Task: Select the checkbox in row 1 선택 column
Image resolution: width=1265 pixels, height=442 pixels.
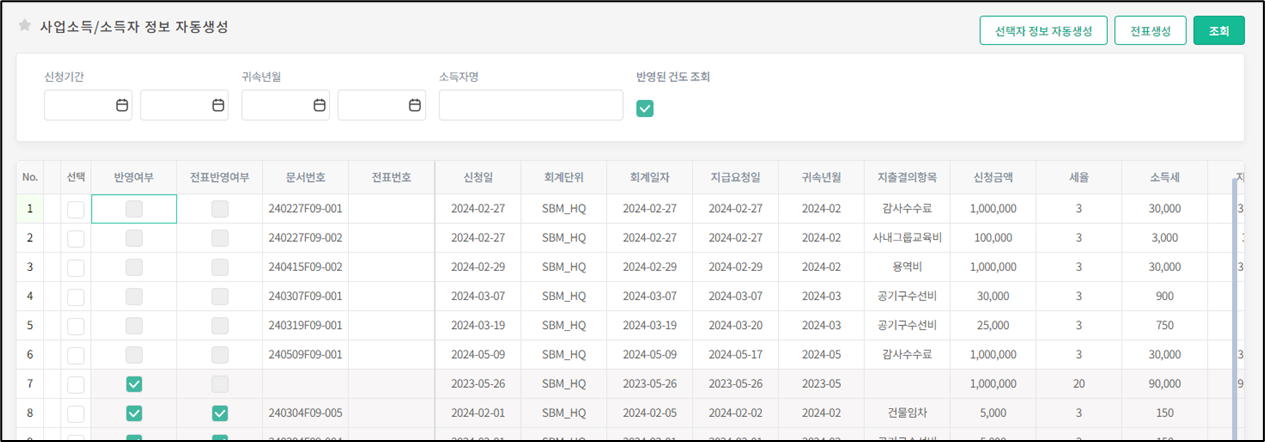Action: [x=76, y=209]
